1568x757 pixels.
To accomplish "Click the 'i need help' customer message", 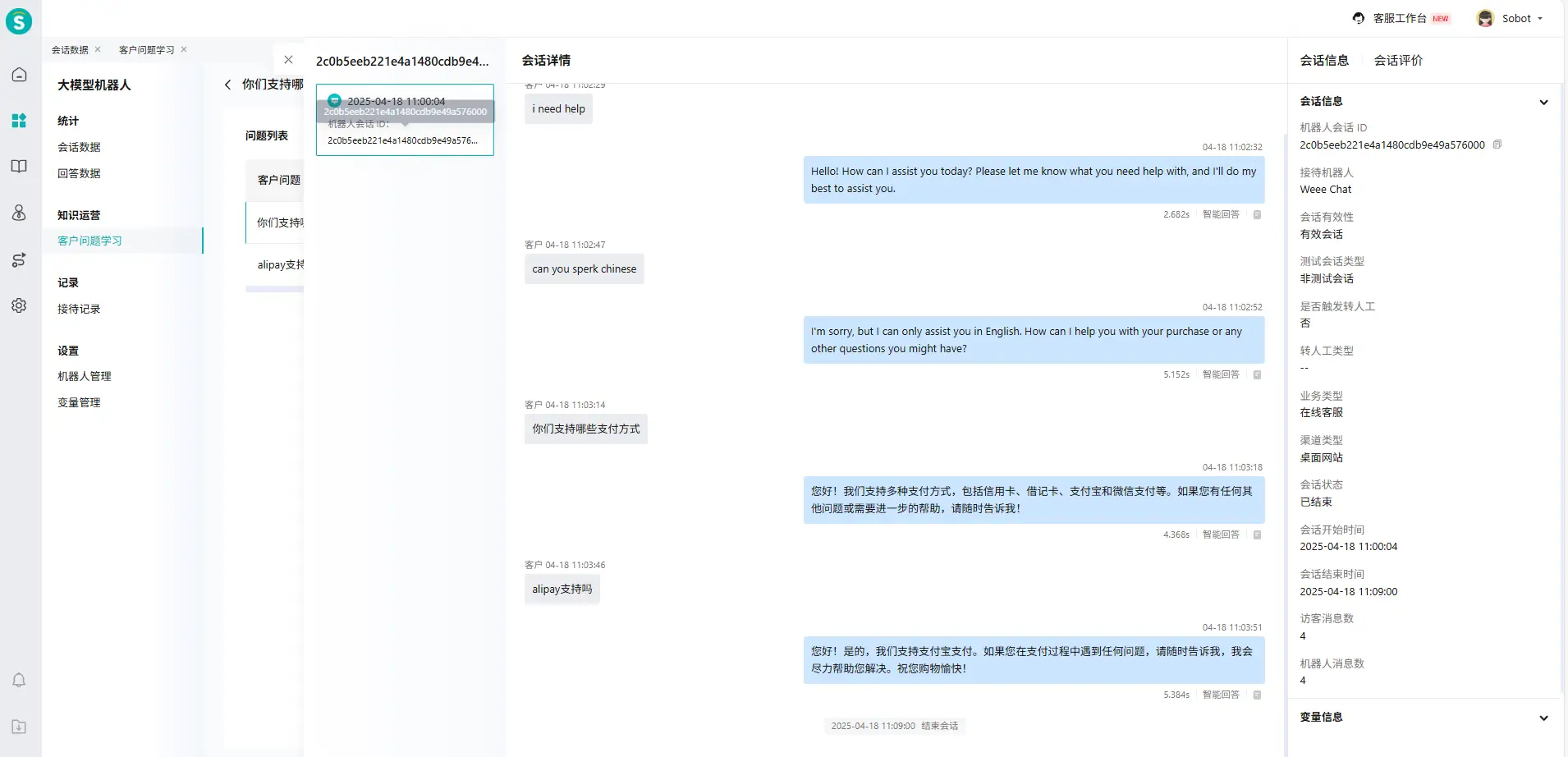I will tap(558, 108).
